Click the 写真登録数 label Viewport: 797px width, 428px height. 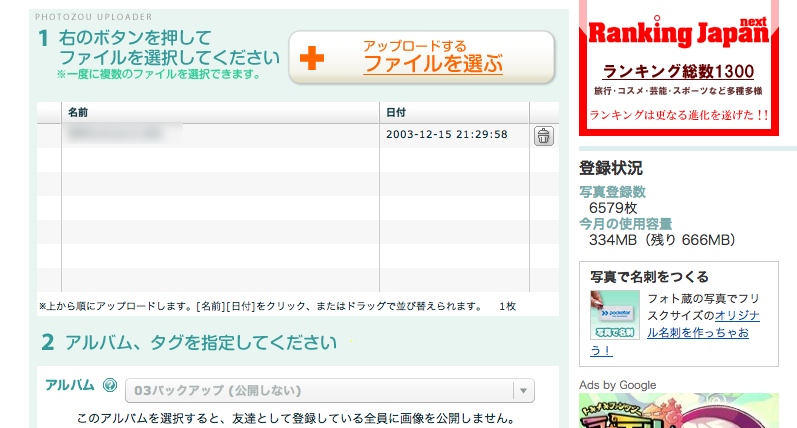pos(612,192)
